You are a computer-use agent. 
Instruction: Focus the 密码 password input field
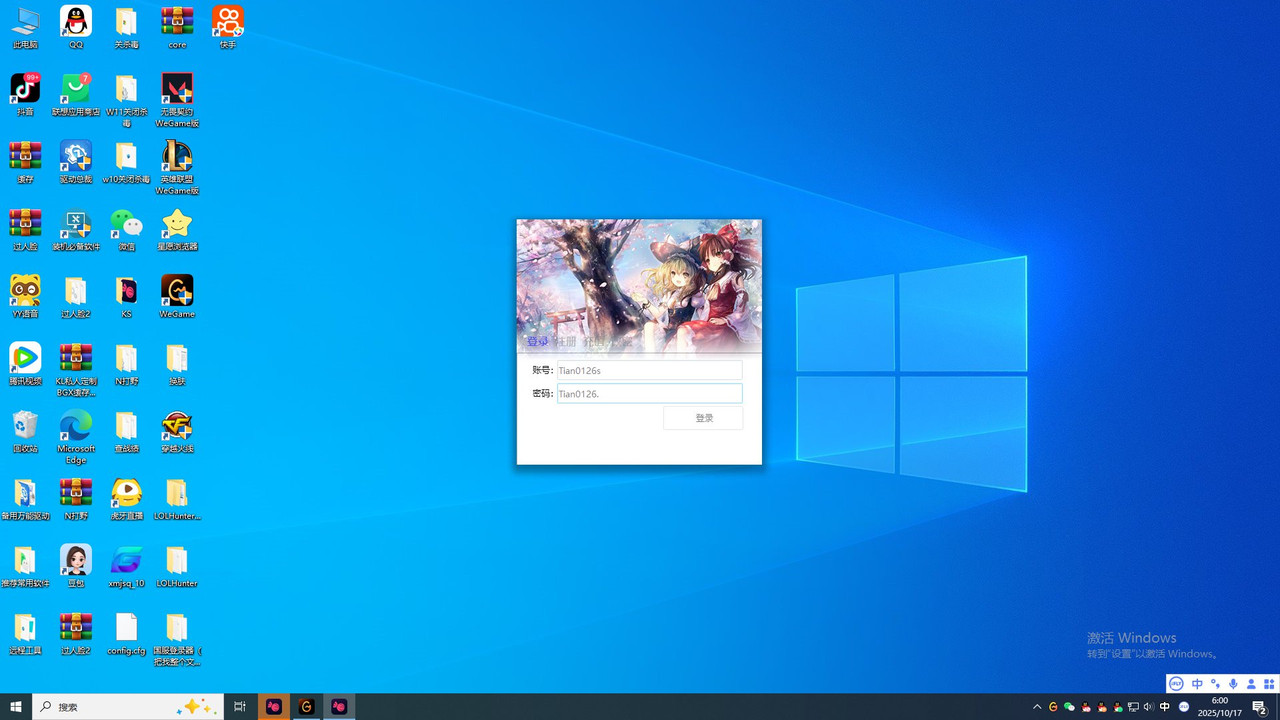coord(649,394)
